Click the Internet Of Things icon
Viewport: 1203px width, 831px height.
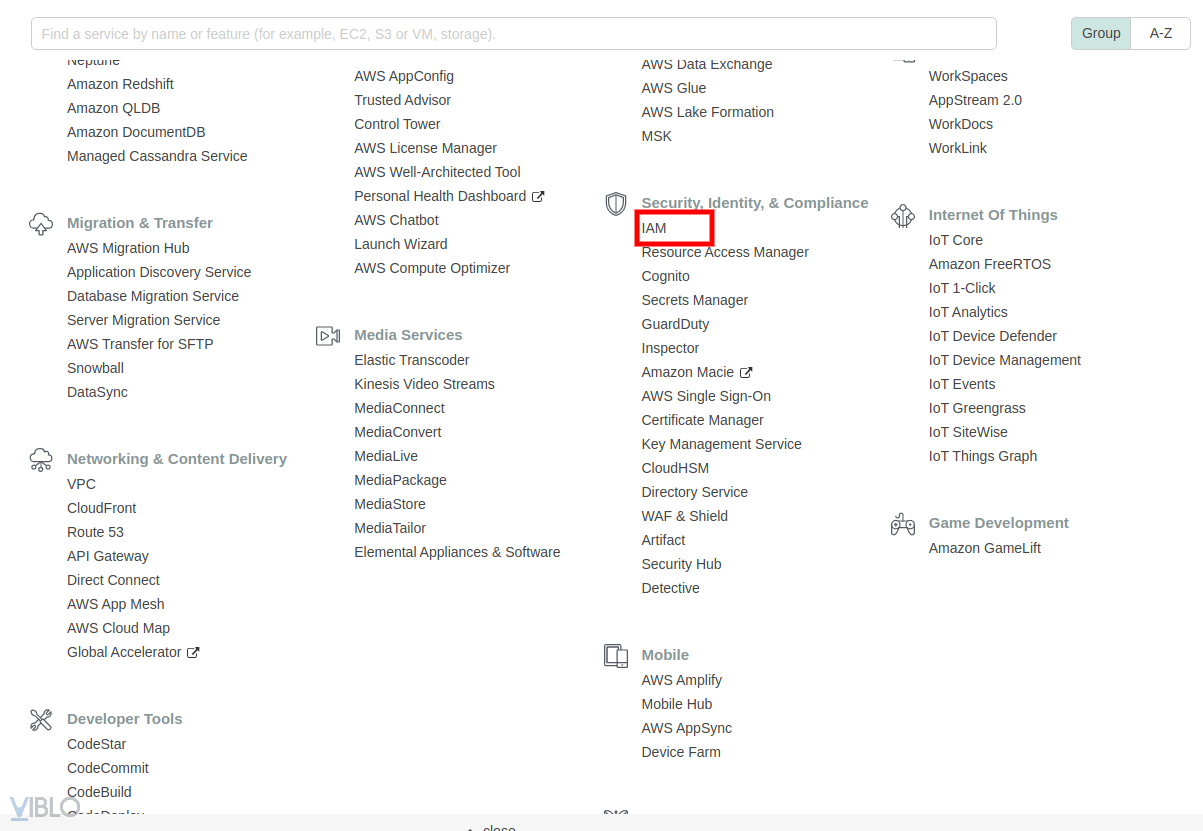tap(903, 215)
